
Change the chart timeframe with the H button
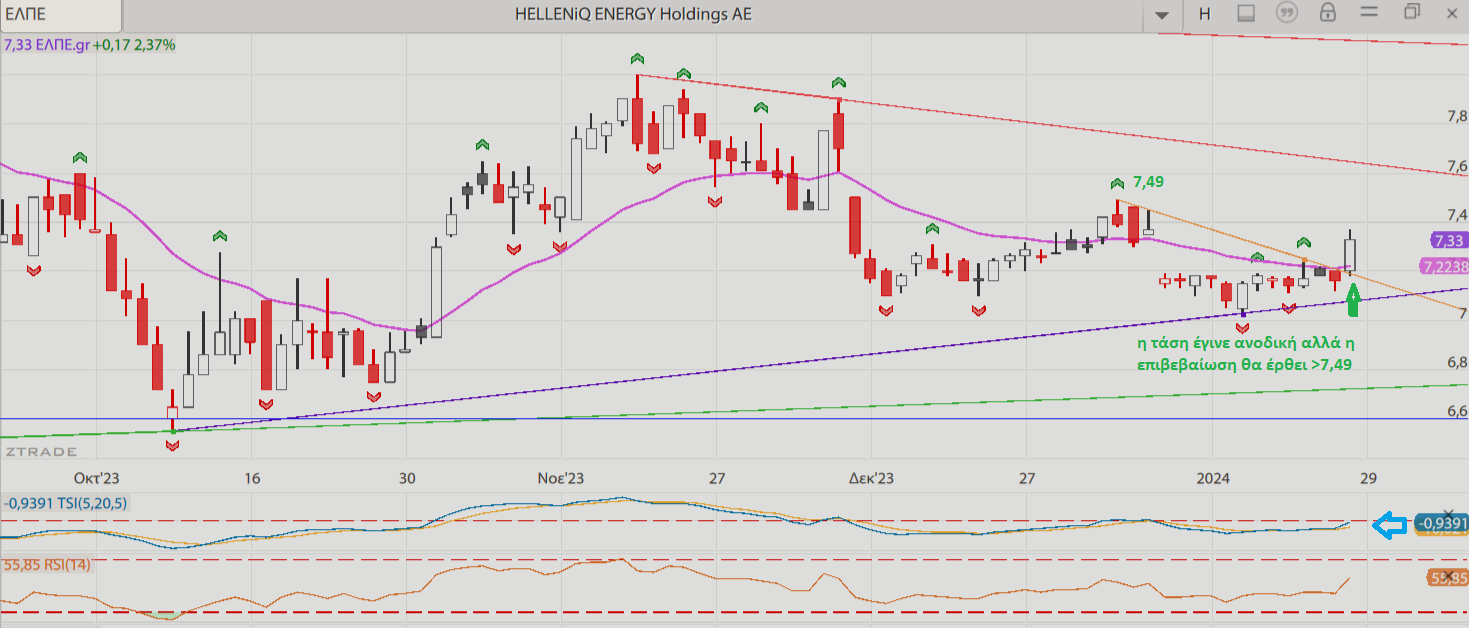pos(1204,14)
